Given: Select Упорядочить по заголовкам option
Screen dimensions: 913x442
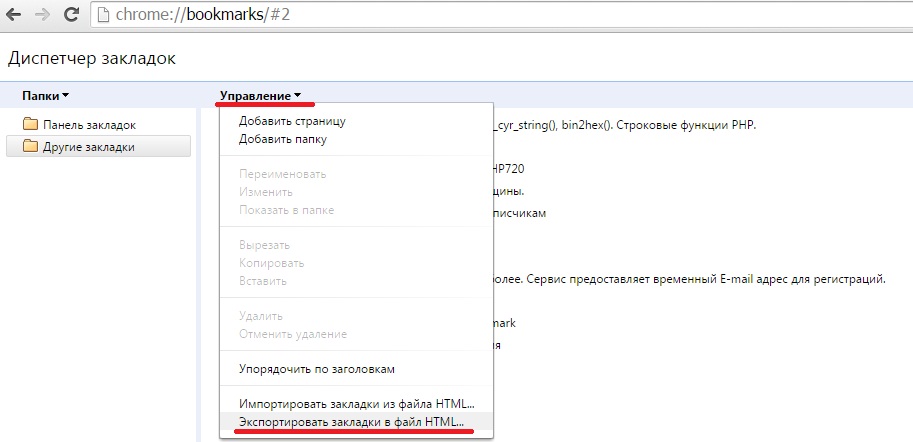Looking at the screenshot, I should pos(317,368).
